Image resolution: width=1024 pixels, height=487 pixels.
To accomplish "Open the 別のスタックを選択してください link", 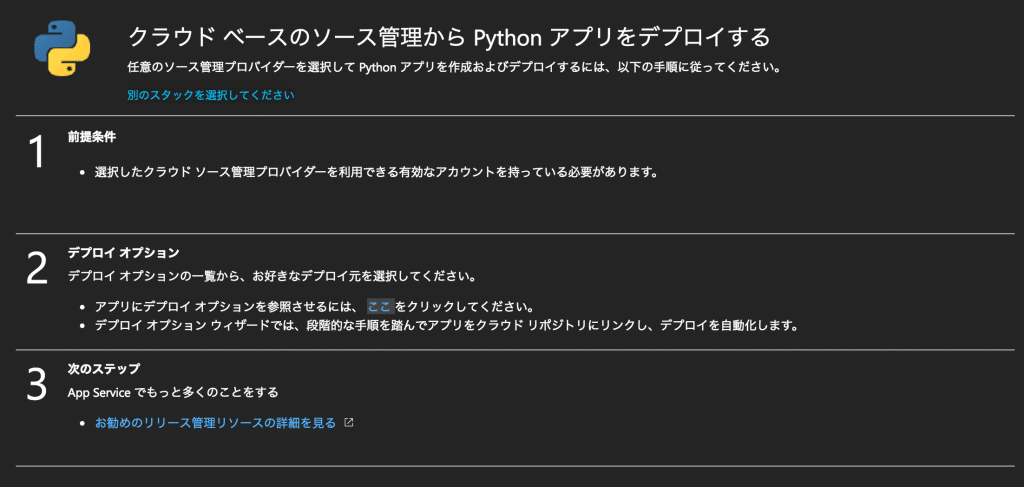I will coord(210,95).
